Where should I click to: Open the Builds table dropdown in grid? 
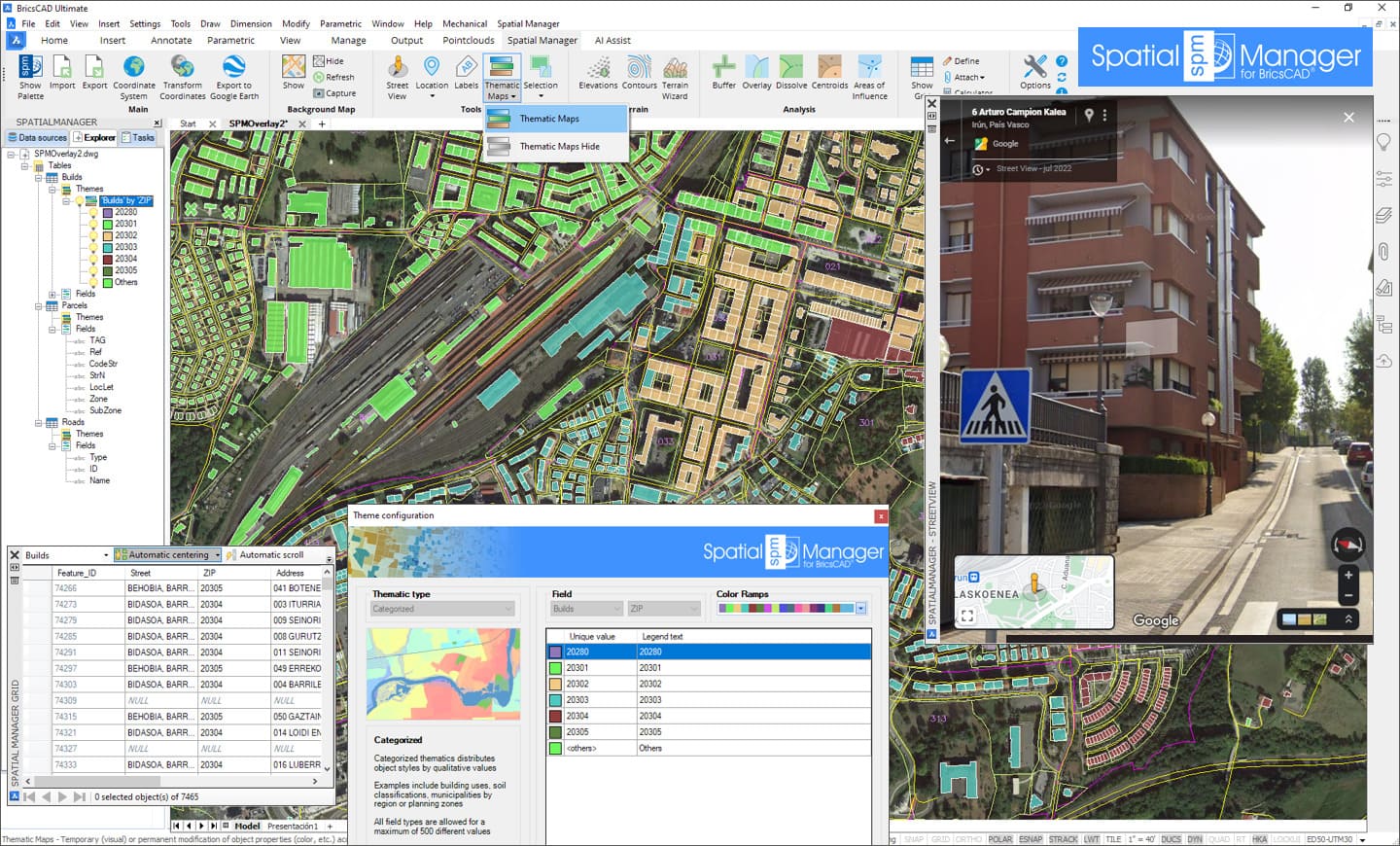point(105,555)
